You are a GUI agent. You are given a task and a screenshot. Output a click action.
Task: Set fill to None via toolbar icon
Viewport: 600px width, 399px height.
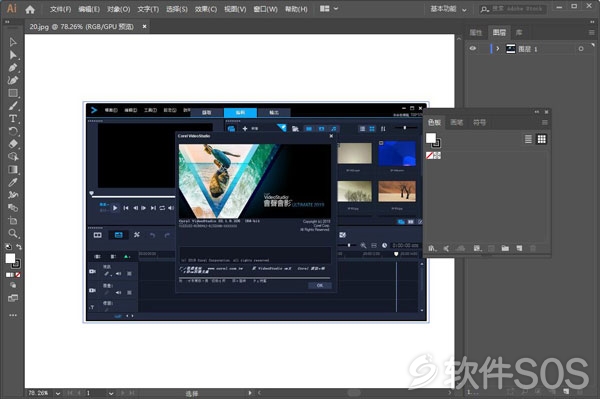tap(18, 275)
